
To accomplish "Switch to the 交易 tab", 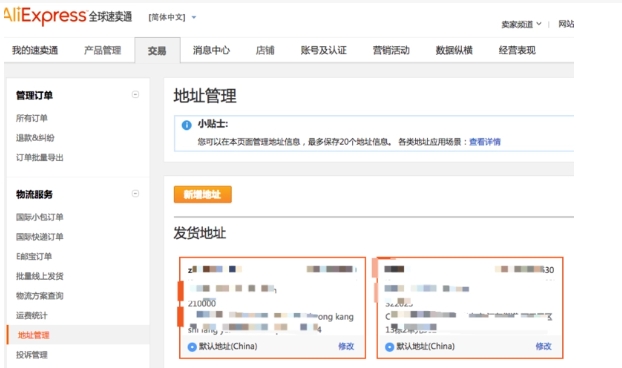I will pyautogui.click(x=157, y=50).
